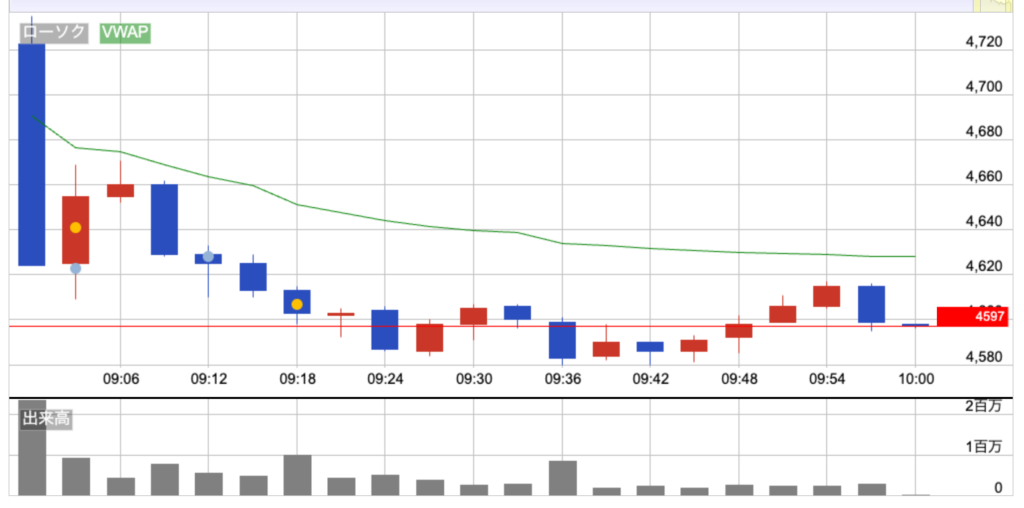Click the light-blue marker below the second candle
The width and height of the screenshot is (1024, 508).
(x=75, y=268)
